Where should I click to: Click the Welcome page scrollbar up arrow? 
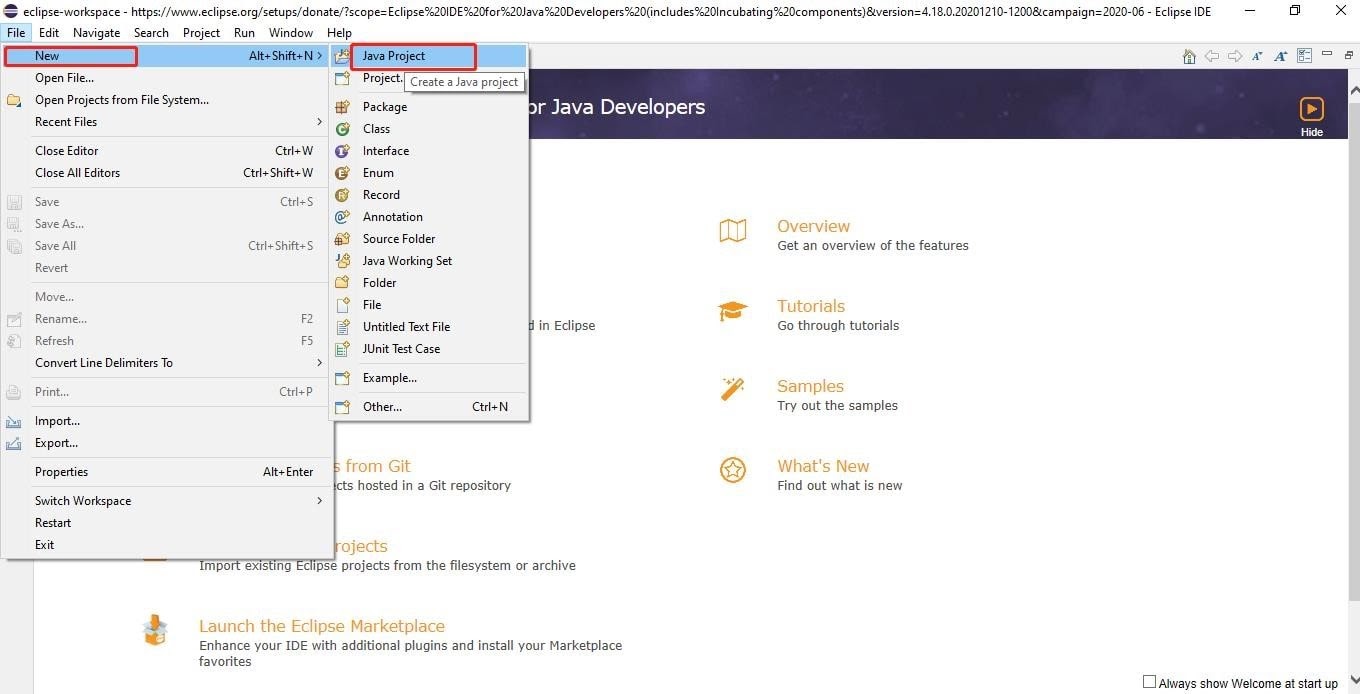[x=1353, y=89]
